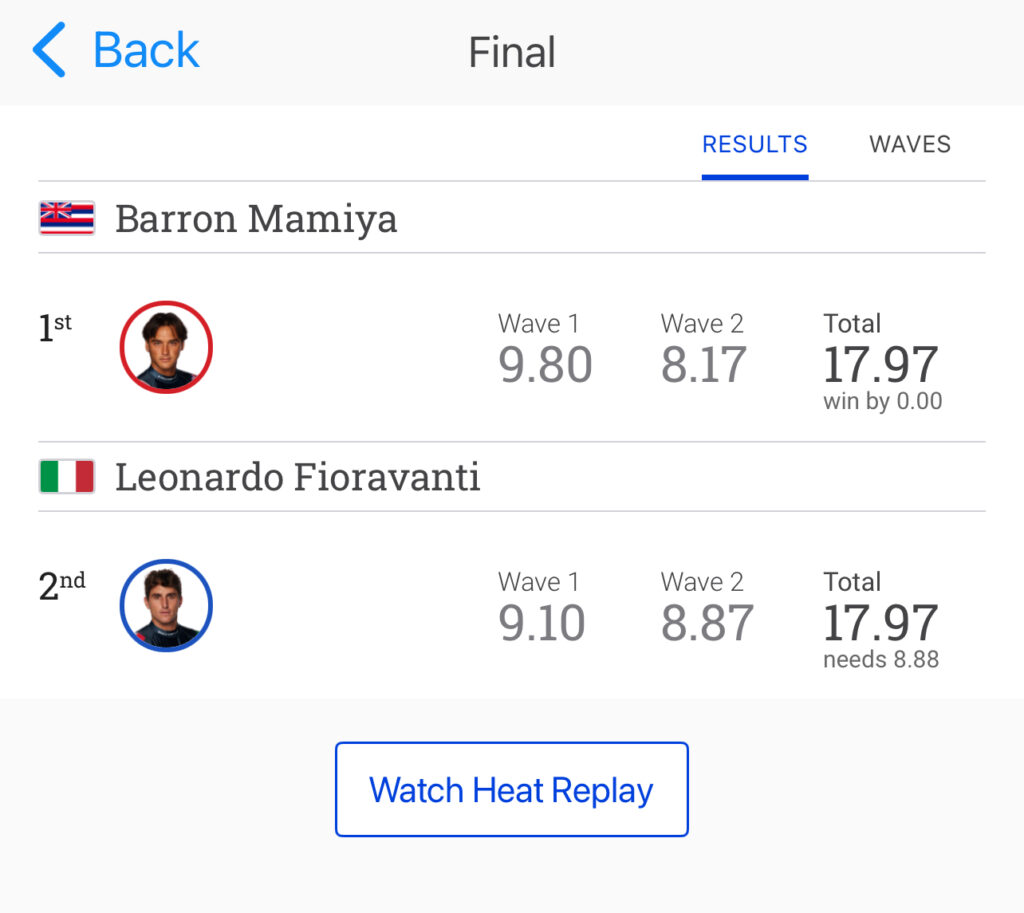Click the 2nd place rank label
The width and height of the screenshot is (1024, 913).
[x=62, y=586]
